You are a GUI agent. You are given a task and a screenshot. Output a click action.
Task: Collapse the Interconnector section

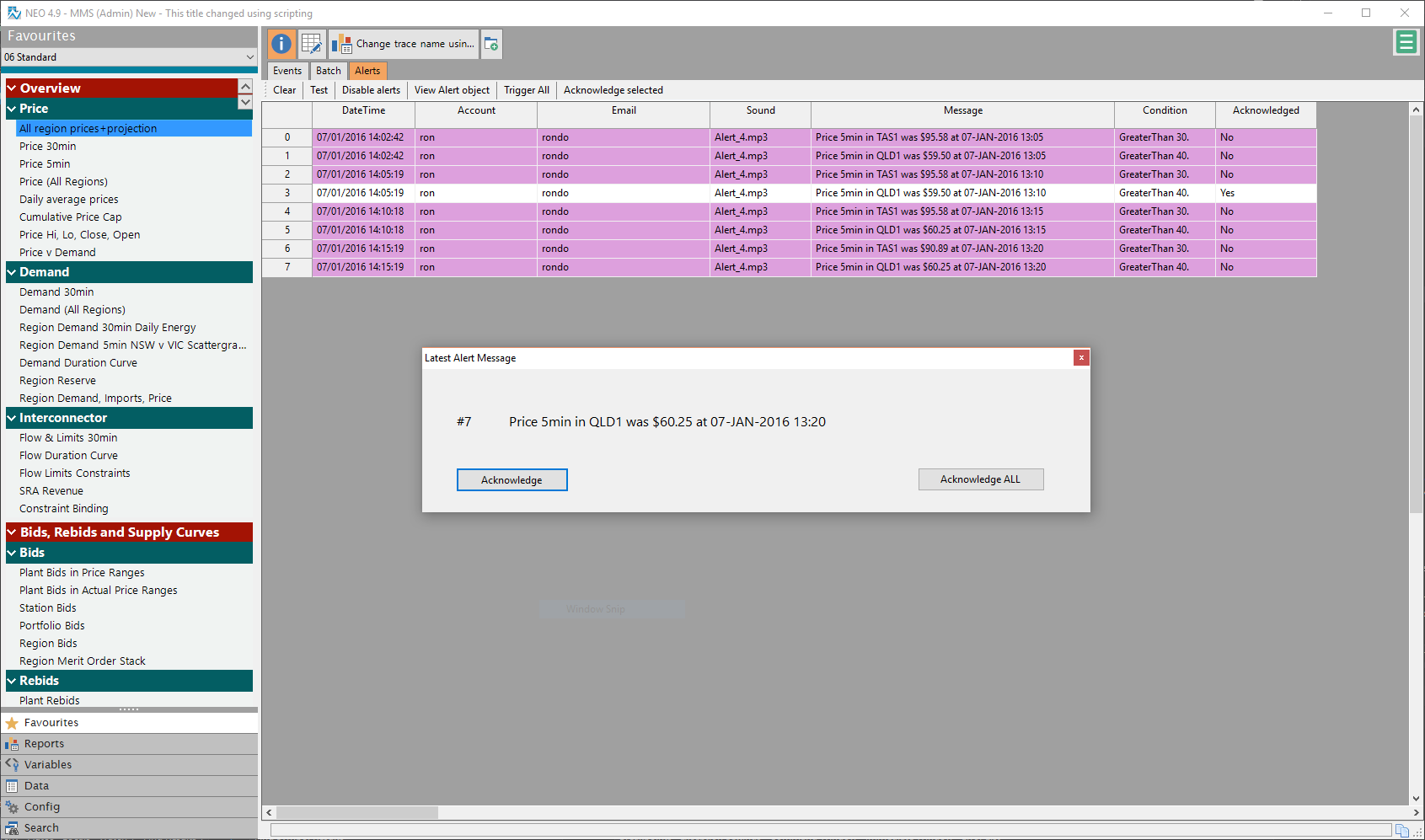pos(12,418)
